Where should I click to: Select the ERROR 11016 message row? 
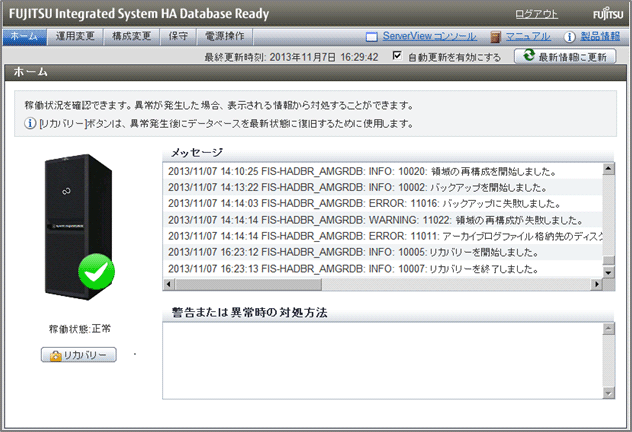click(x=383, y=204)
